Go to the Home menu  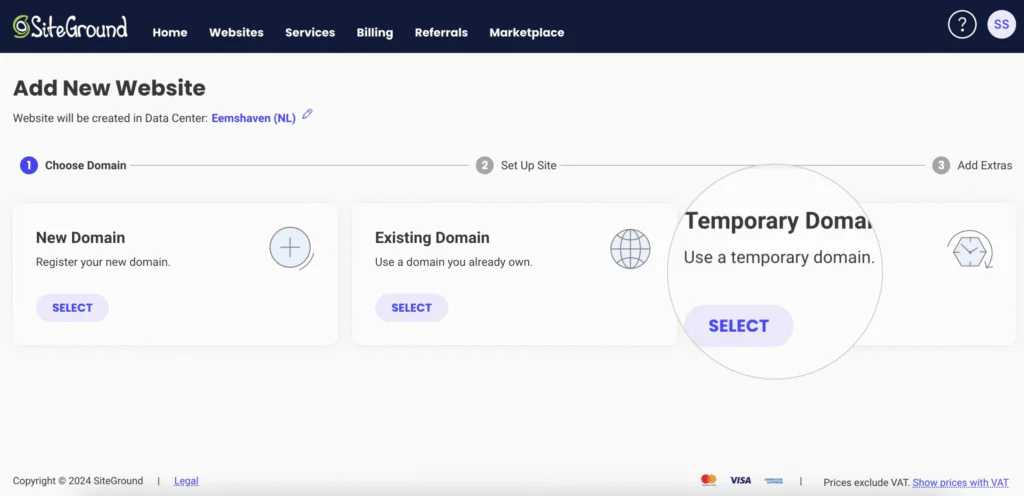pyautogui.click(x=170, y=32)
